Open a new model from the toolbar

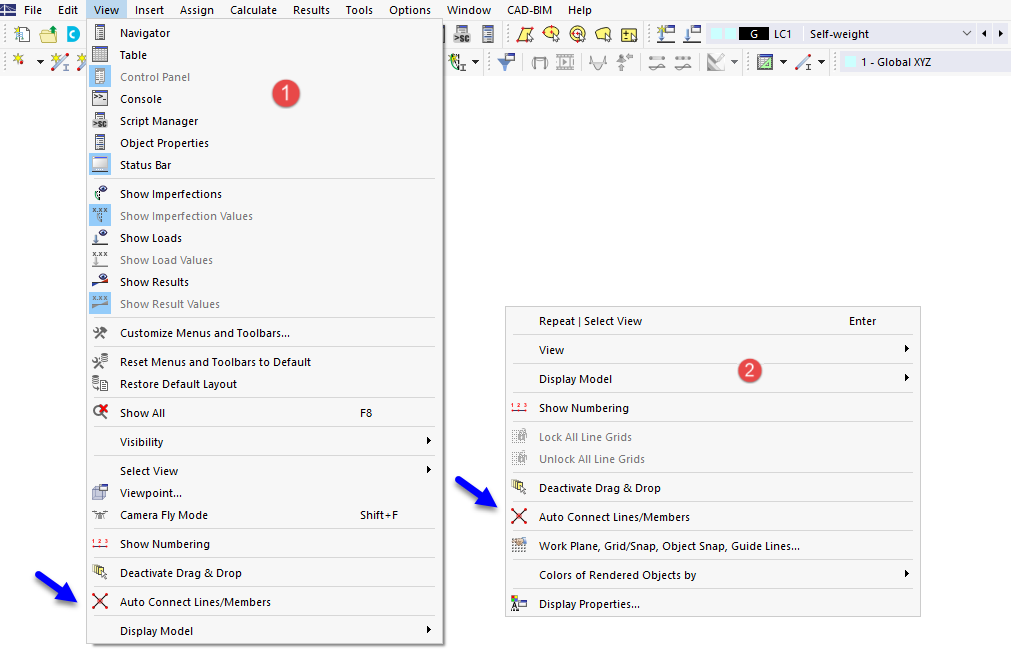(21, 33)
